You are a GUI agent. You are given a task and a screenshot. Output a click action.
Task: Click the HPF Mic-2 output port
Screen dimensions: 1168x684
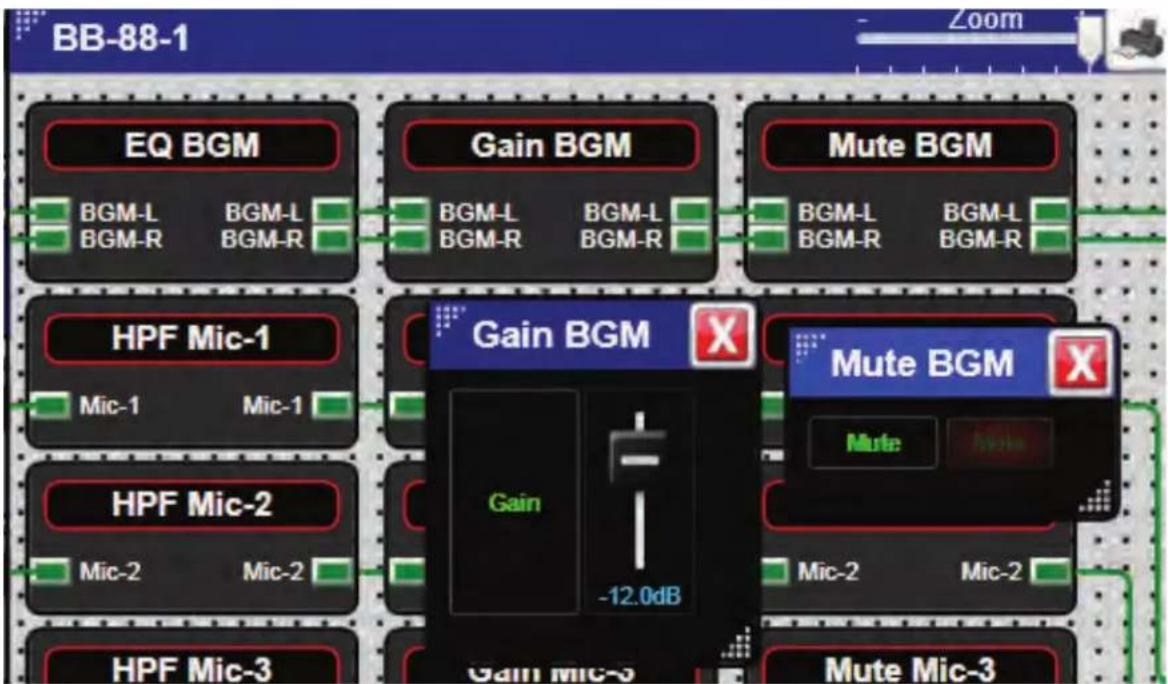pos(332,572)
